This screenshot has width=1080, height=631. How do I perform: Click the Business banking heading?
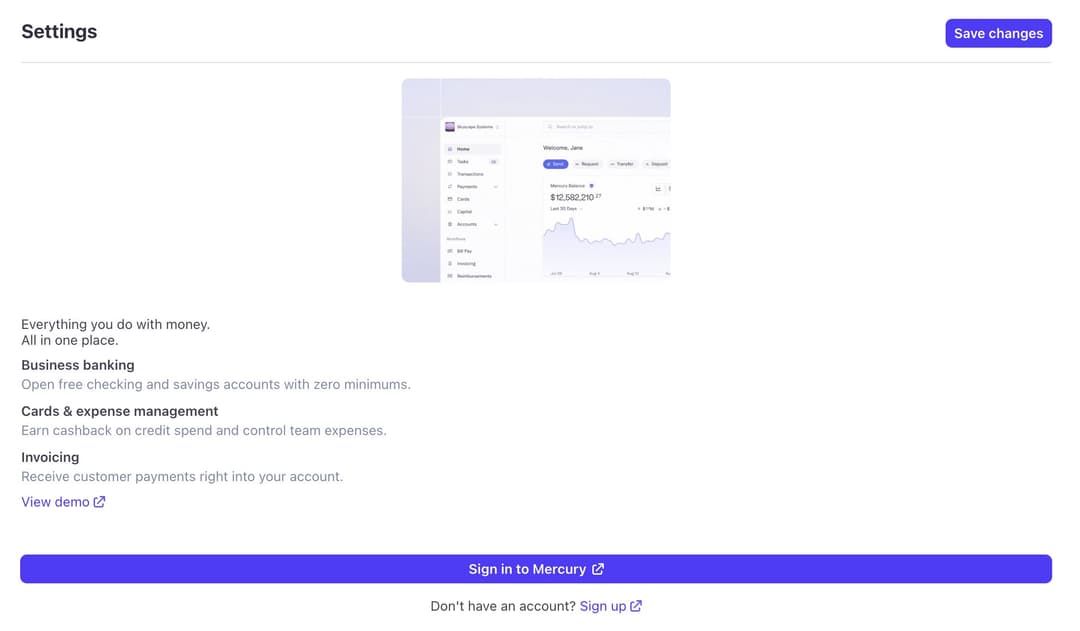(x=78, y=365)
